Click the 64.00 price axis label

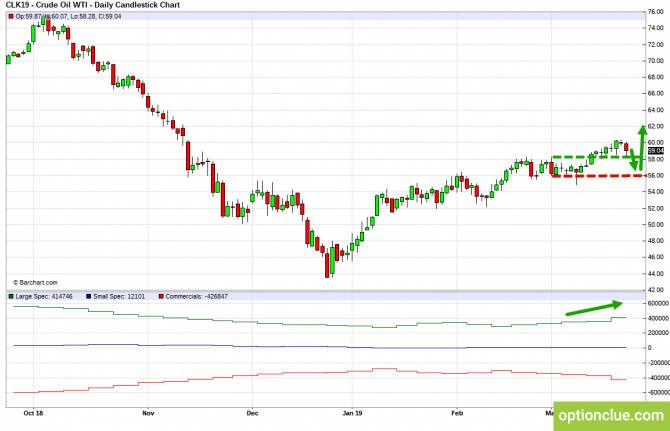coord(655,110)
